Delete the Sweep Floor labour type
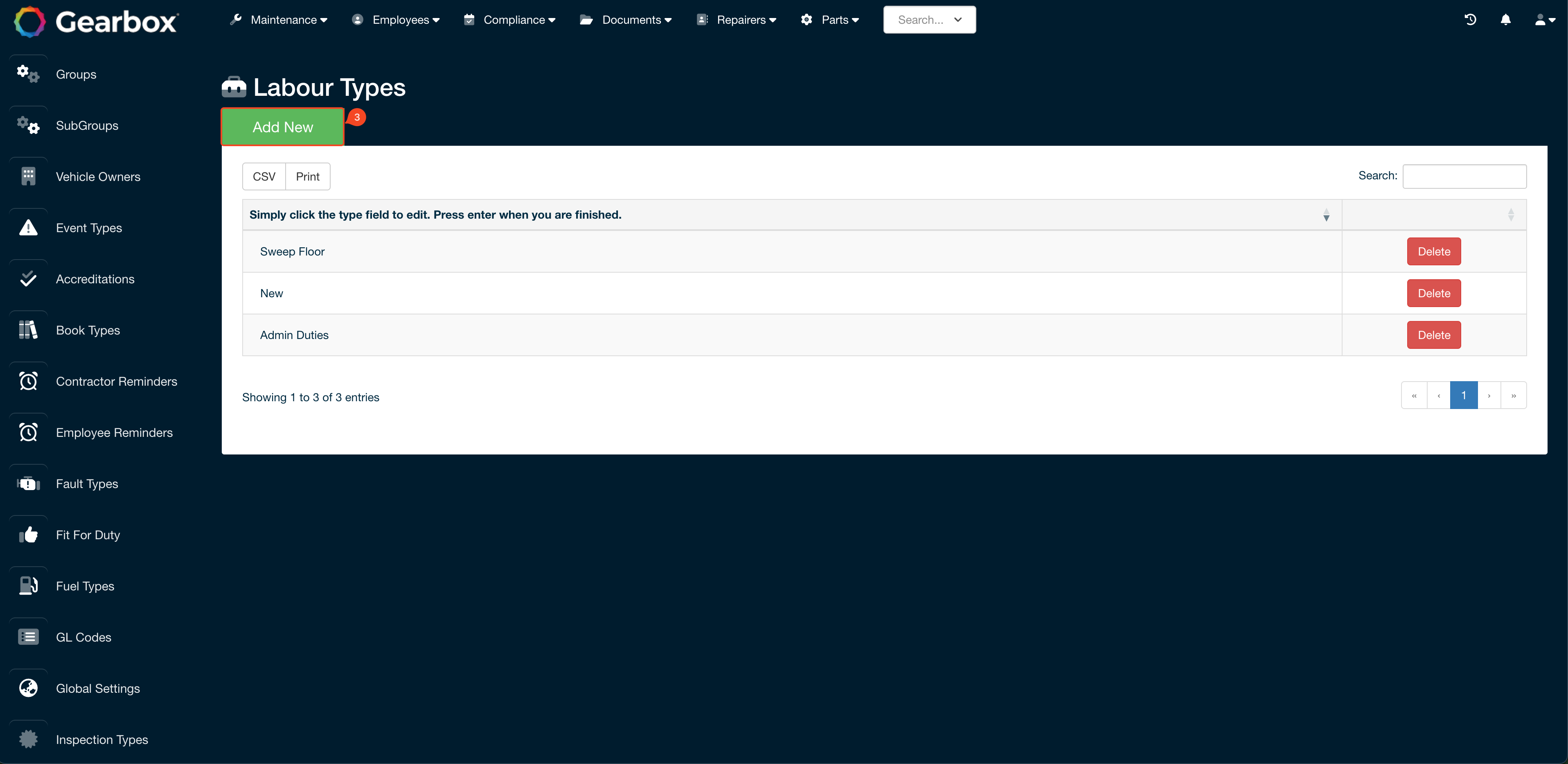This screenshot has width=1568, height=764. [x=1433, y=251]
